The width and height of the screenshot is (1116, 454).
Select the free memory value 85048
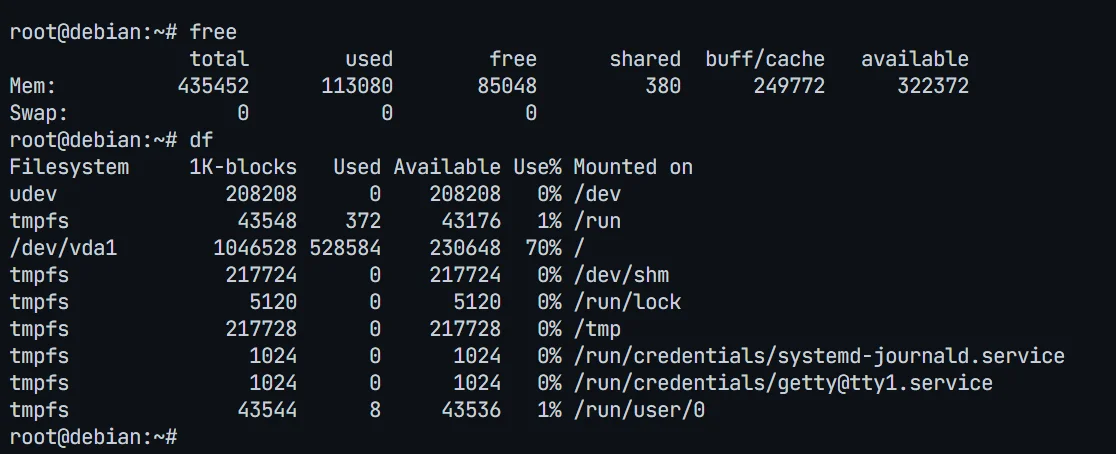507,86
